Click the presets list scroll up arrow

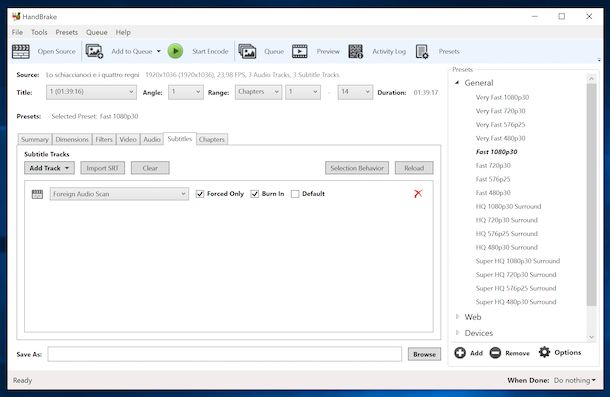(591, 79)
